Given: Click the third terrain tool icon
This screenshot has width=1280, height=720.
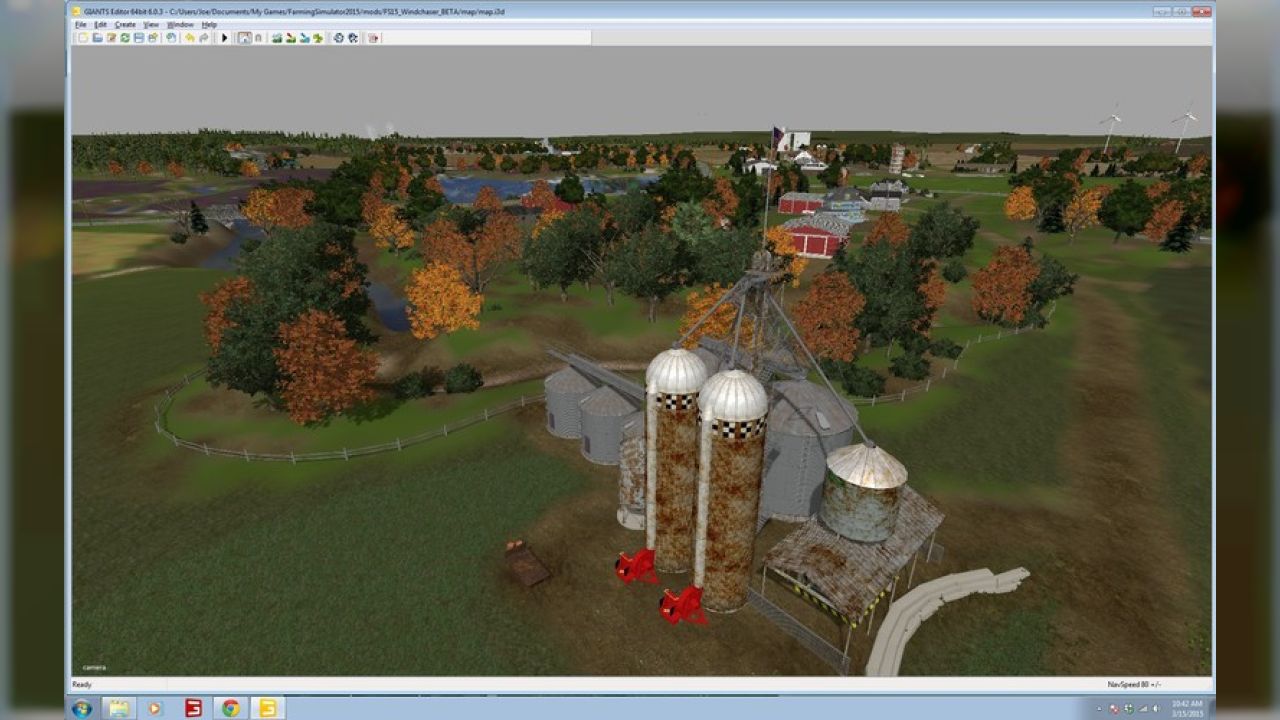Looking at the screenshot, I should 304,37.
